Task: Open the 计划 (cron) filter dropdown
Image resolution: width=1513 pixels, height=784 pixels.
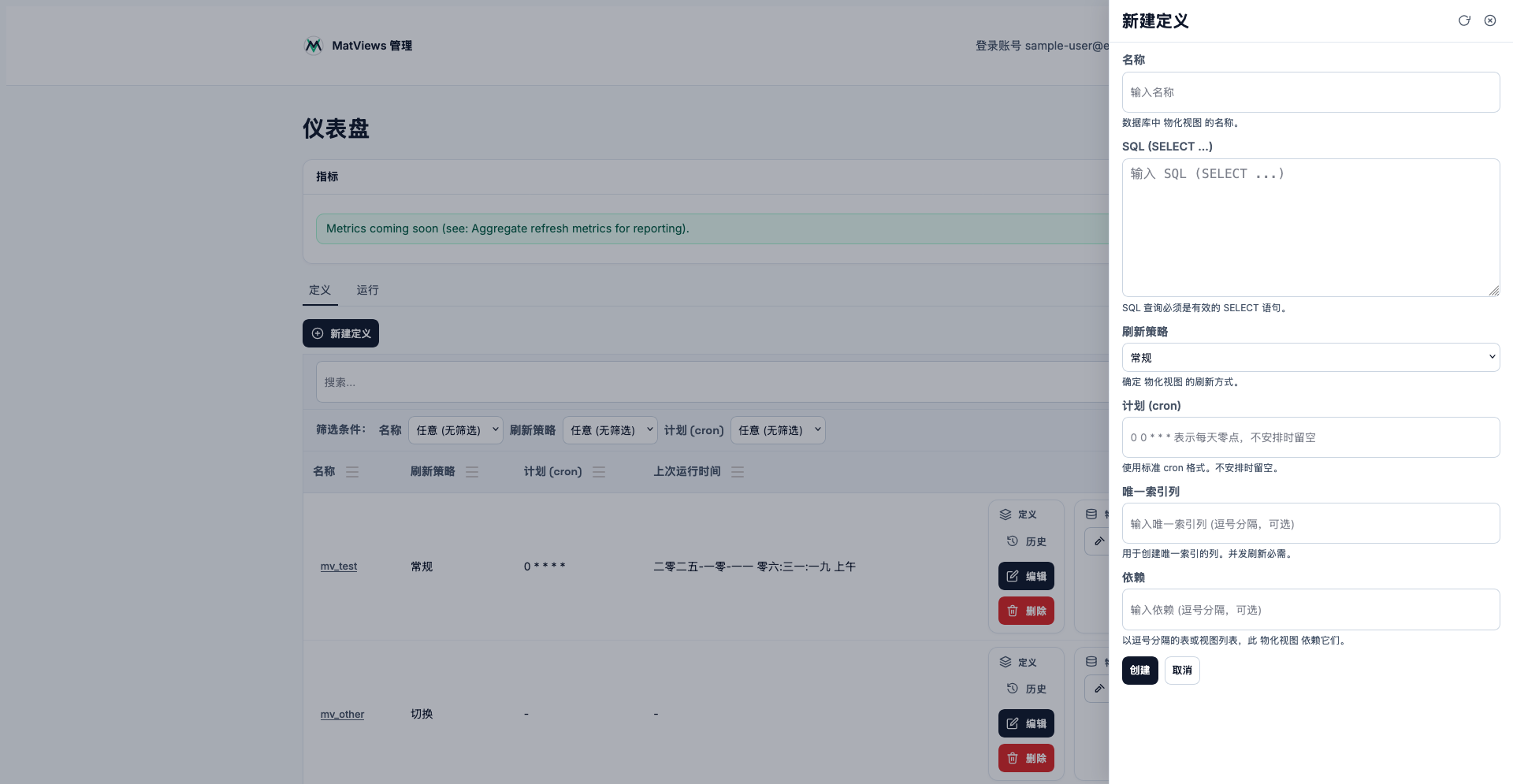Action: [778, 430]
